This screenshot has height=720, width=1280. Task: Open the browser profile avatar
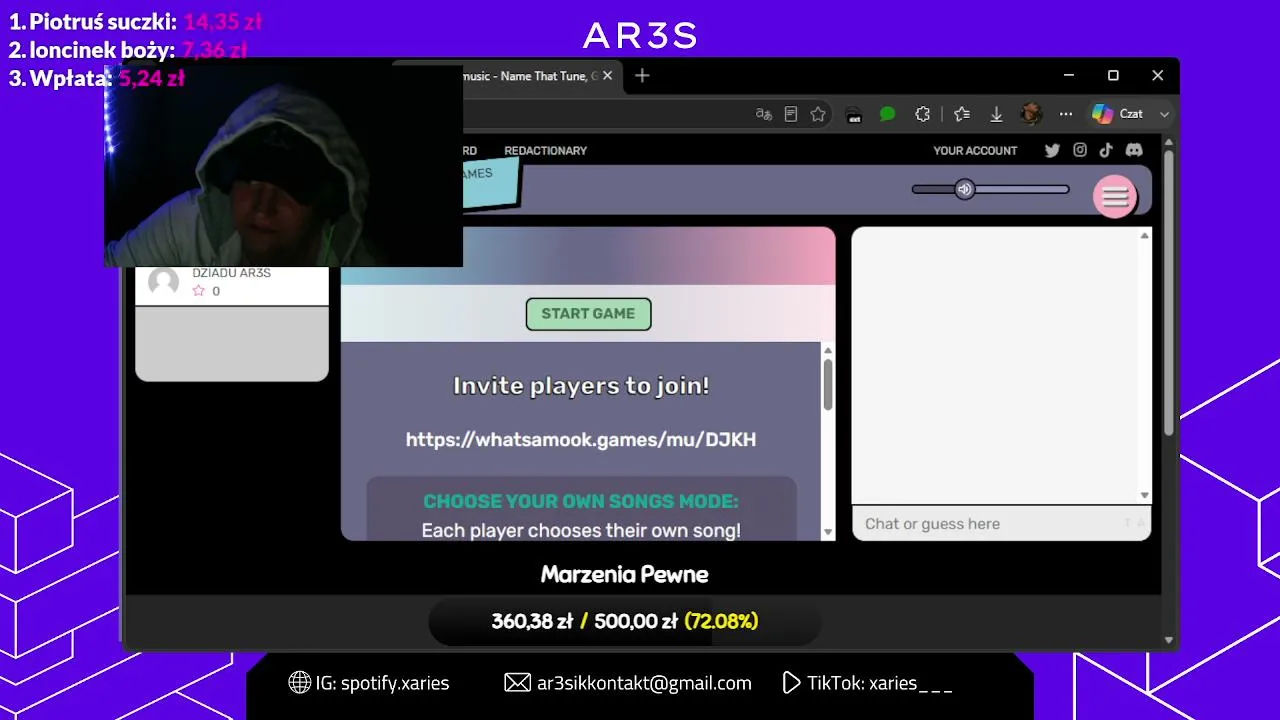[1031, 114]
